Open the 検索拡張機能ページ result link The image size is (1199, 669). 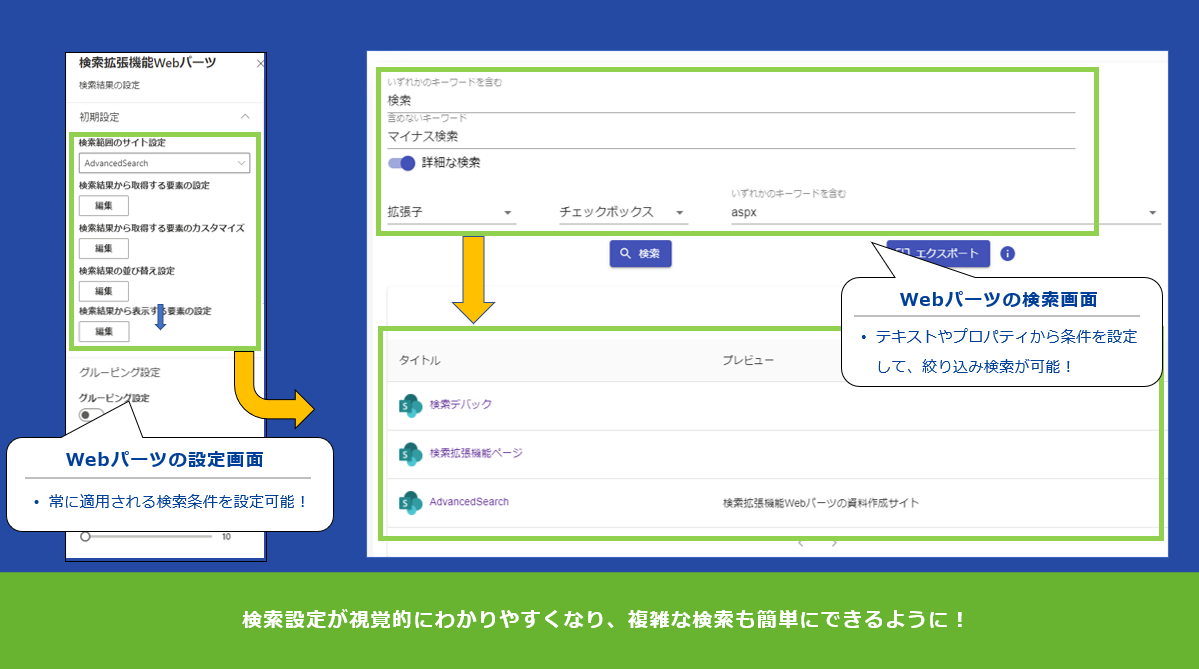click(475, 453)
